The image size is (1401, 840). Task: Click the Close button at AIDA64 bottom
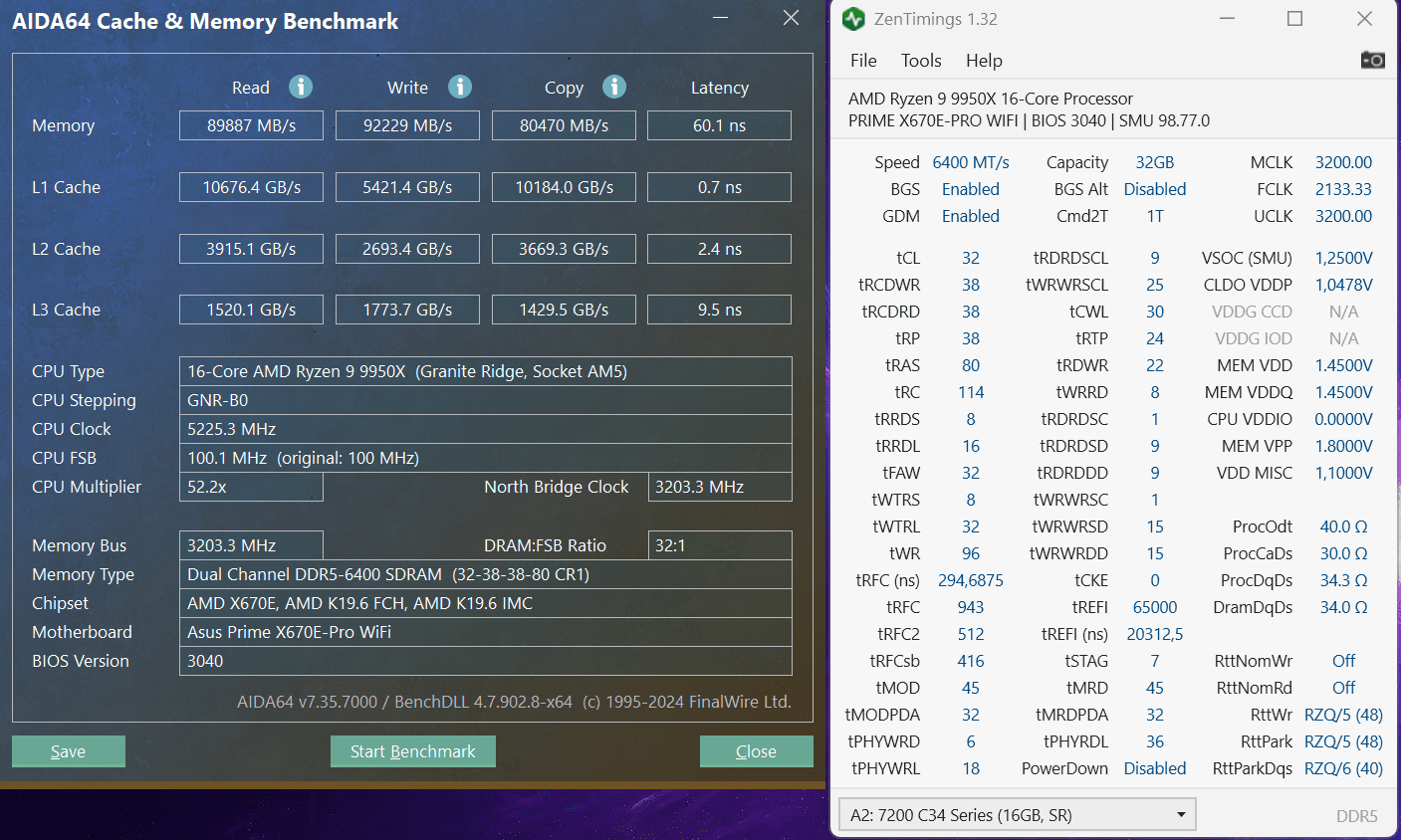coord(756,751)
